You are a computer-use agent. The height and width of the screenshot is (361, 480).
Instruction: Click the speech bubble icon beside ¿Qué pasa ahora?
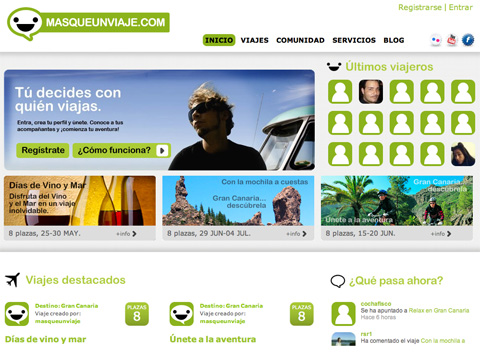[337, 281]
